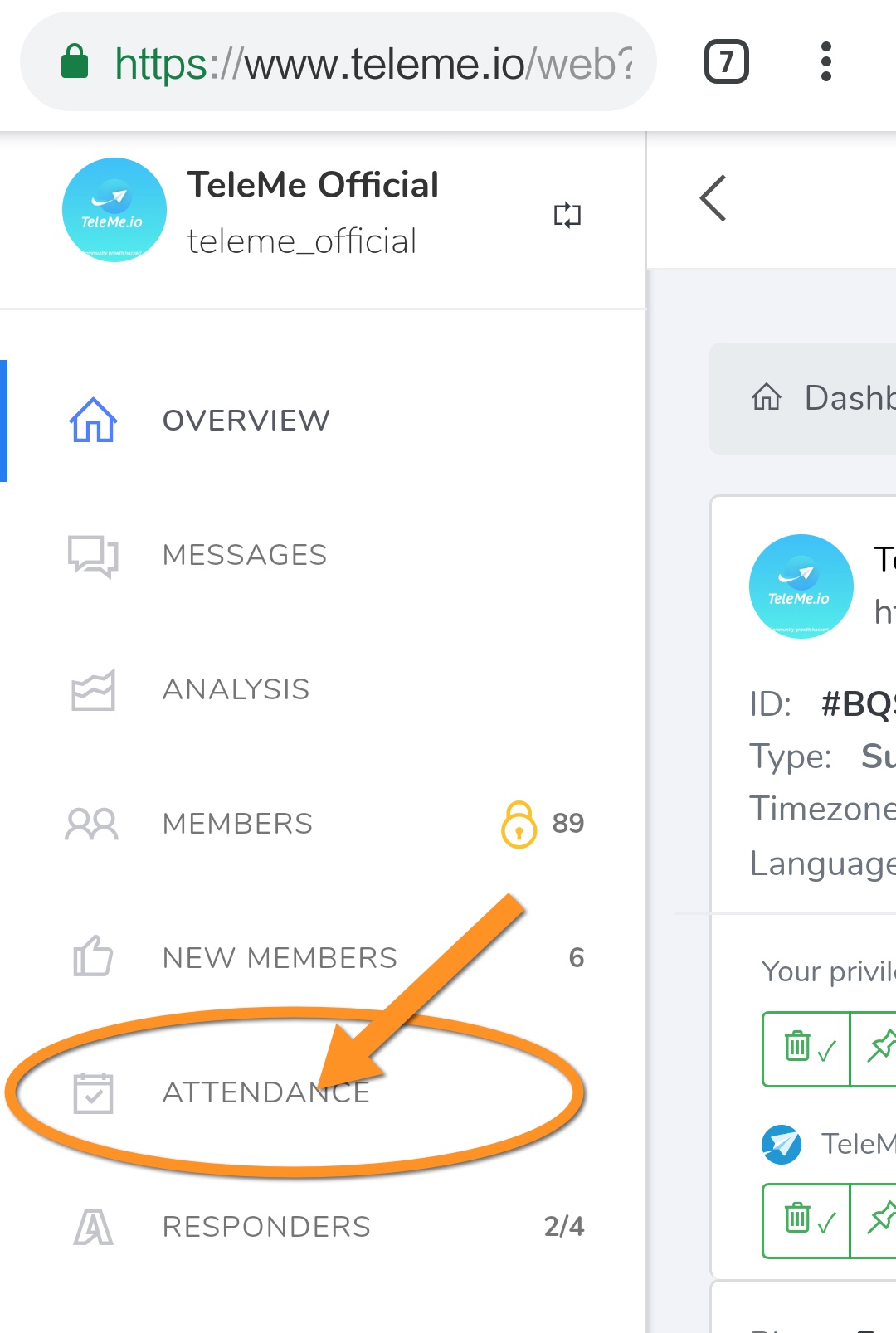Click the Messages chat bubbles icon
The width and height of the screenshot is (896, 1333).
pyautogui.click(x=93, y=555)
